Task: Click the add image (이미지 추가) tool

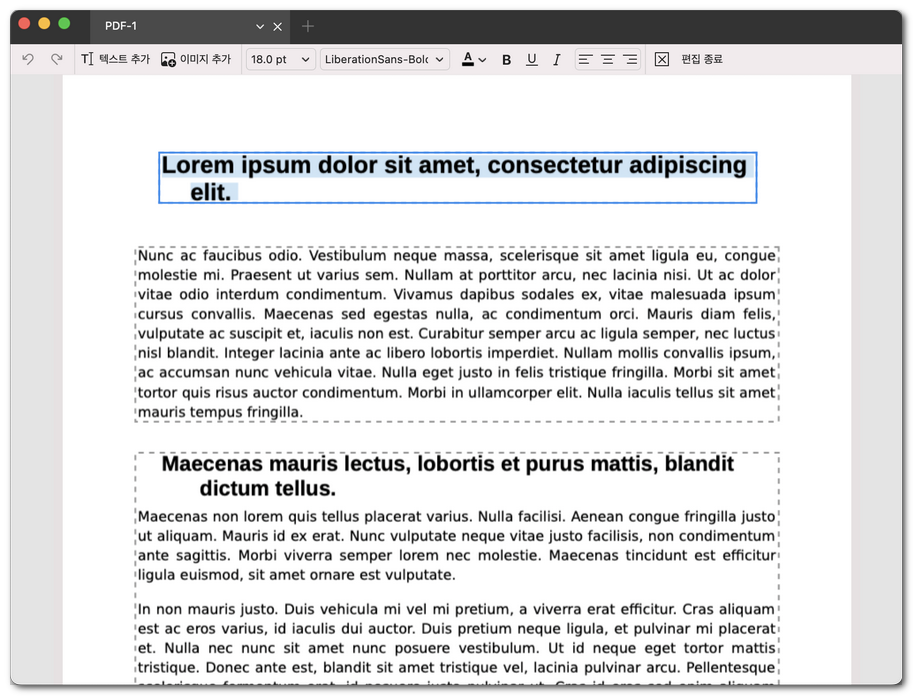Action: tap(196, 60)
